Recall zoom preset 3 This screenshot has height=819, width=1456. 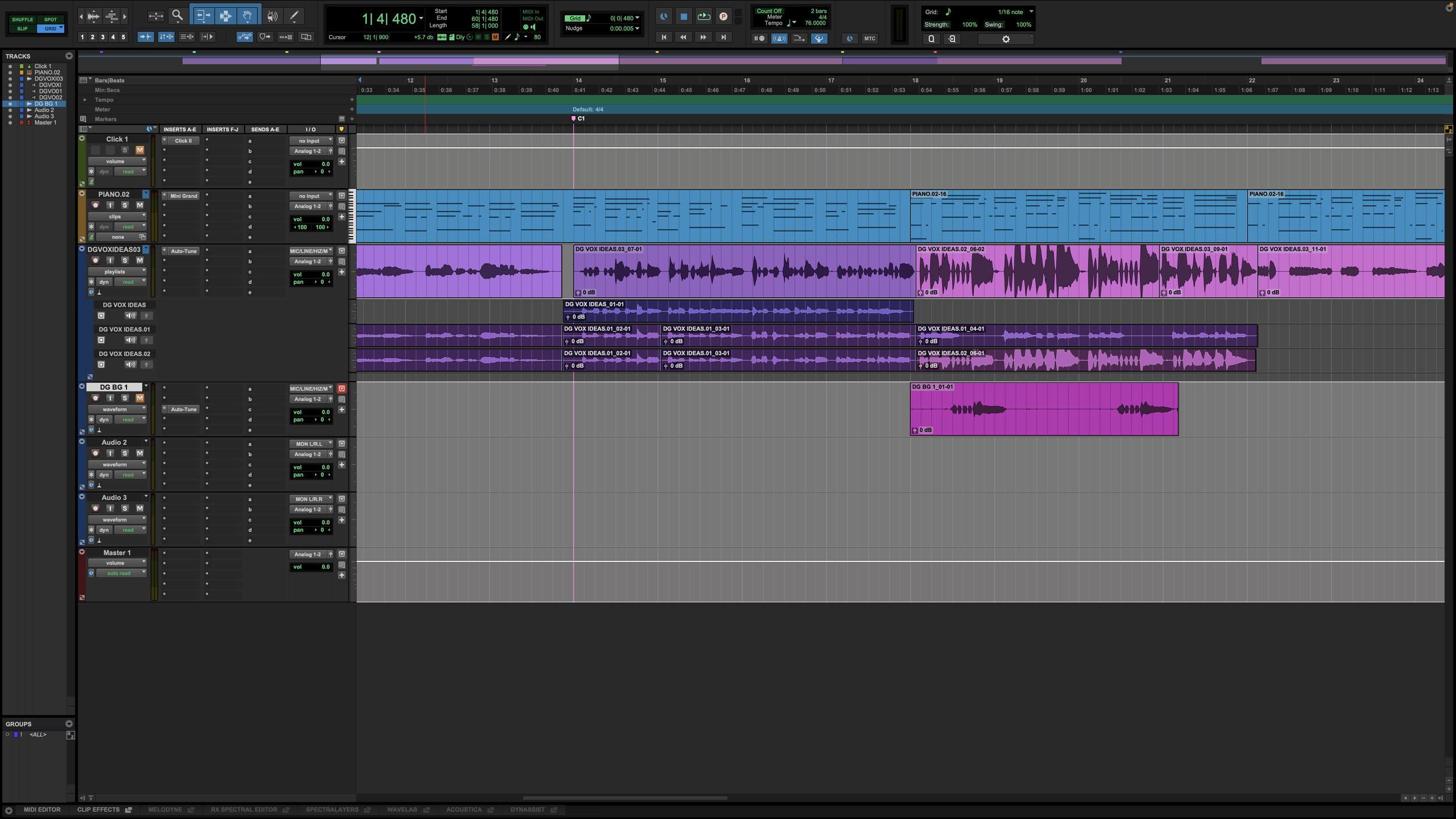click(x=103, y=37)
